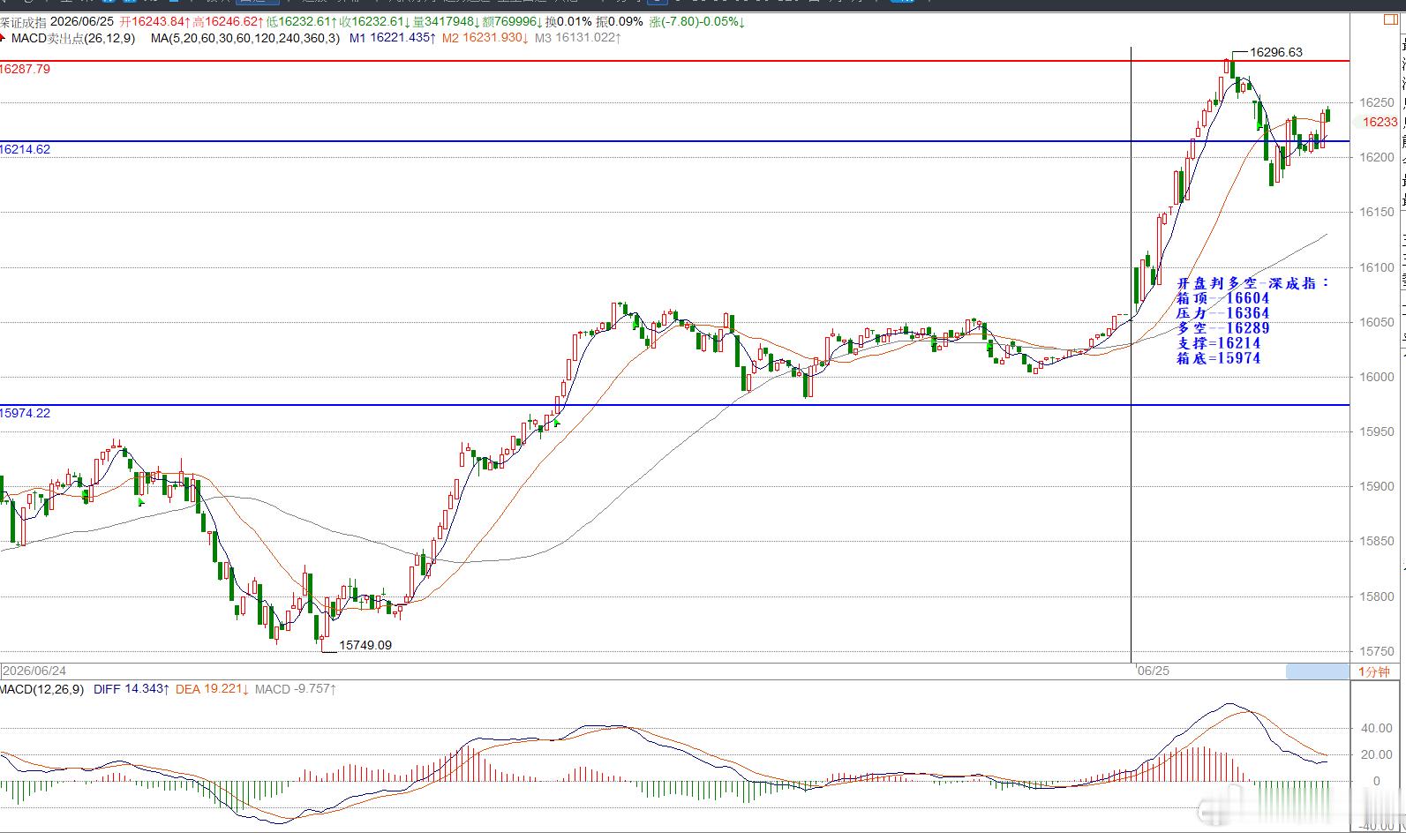Select annotation line 支撑=16214
The width and height of the screenshot is (1406, 840).
point(1219,343)
